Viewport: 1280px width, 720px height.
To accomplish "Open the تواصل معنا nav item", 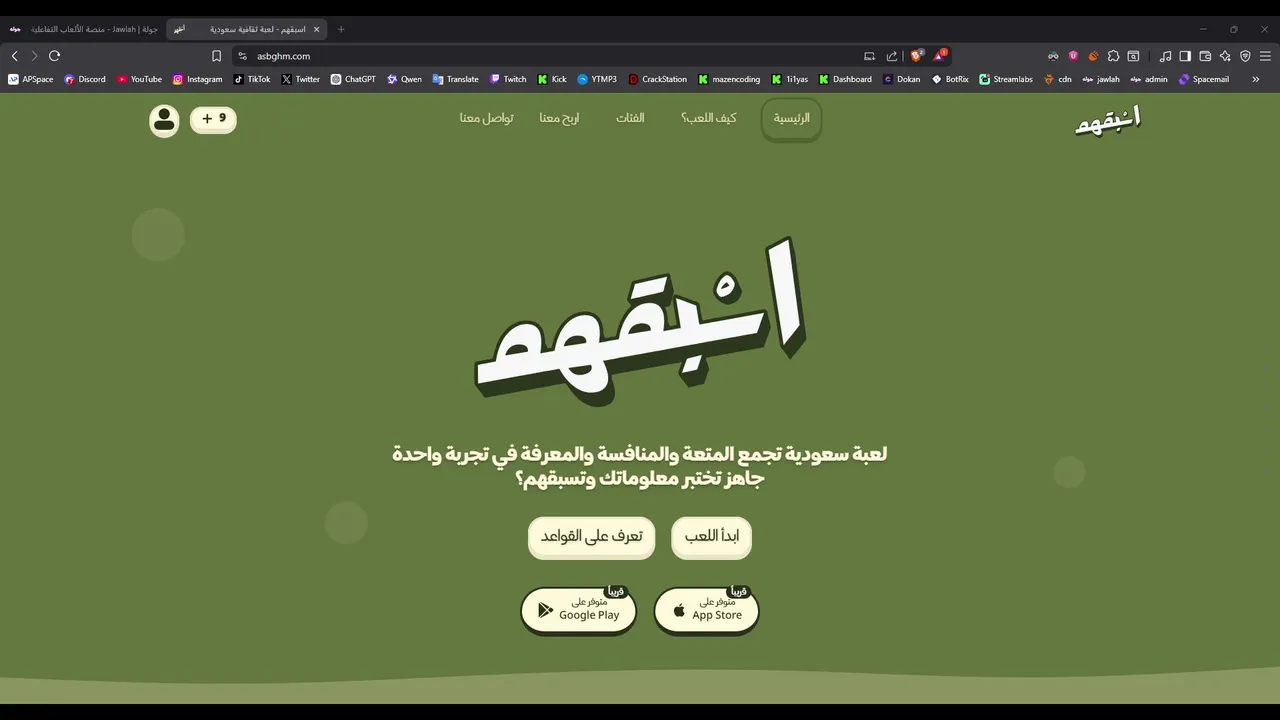I will [487, 118].
